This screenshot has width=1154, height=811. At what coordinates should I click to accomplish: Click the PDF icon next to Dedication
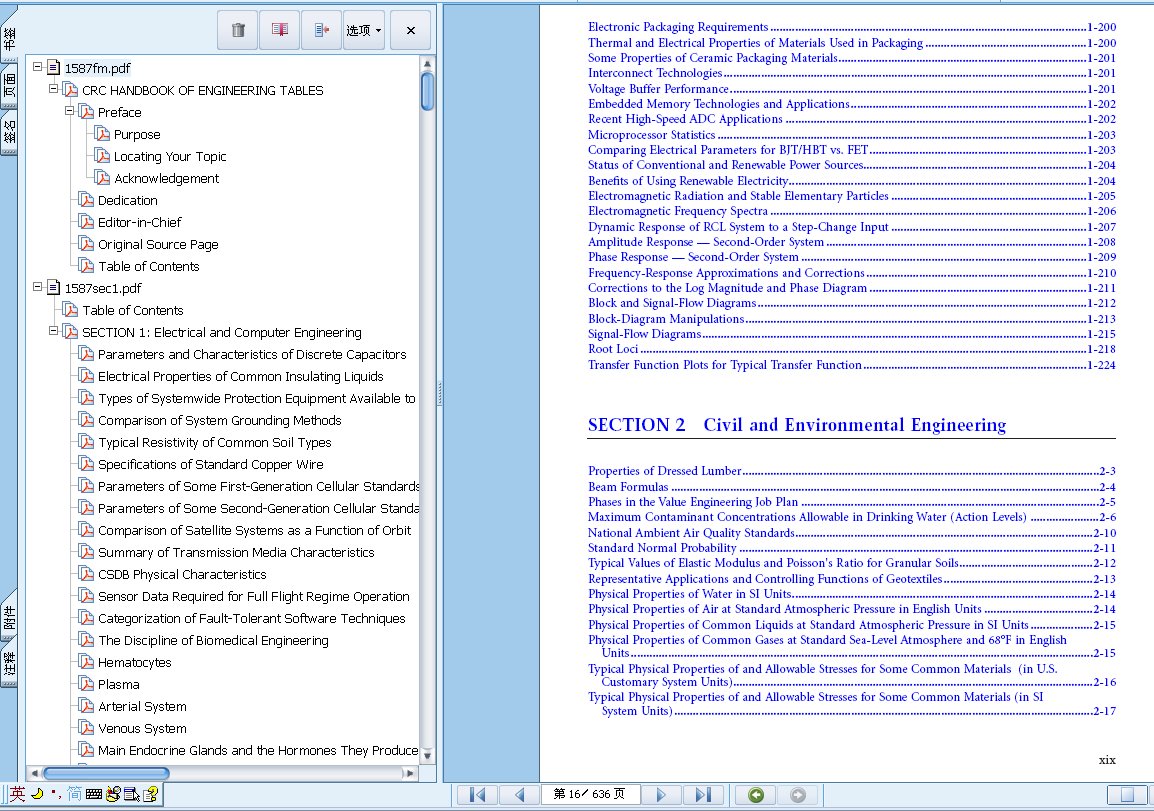pos(86,200)
